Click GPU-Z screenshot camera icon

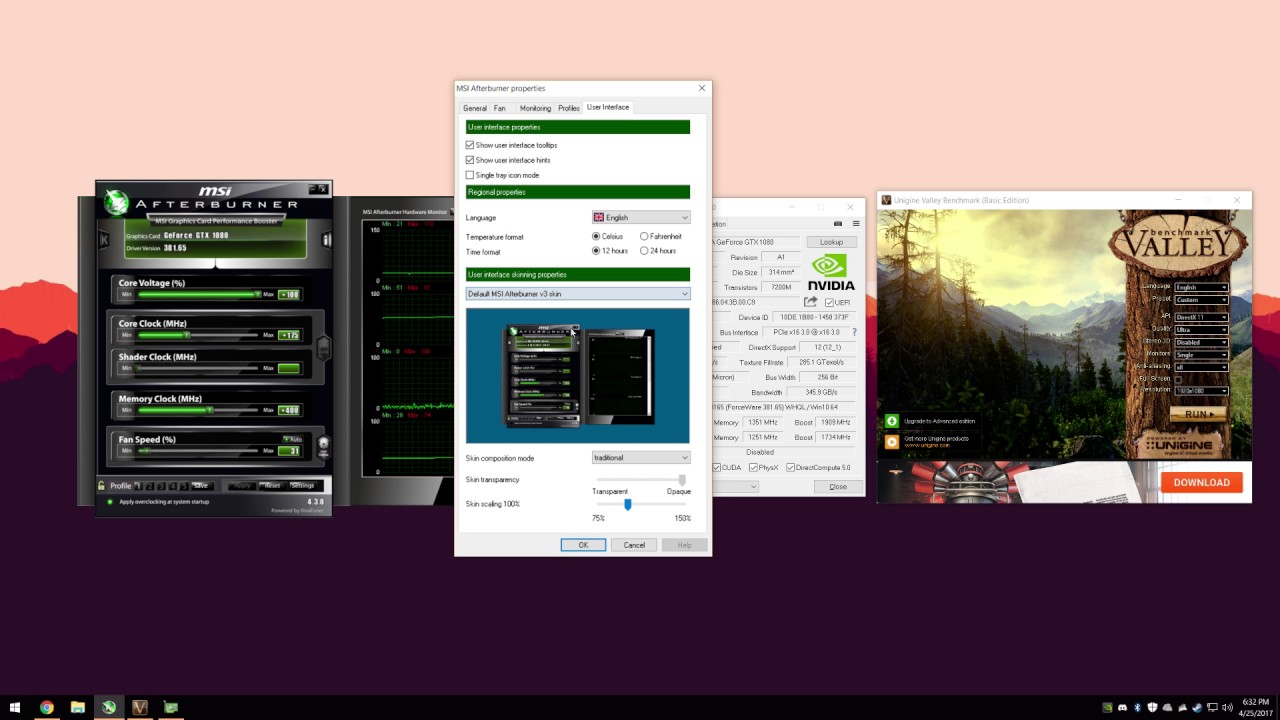point(838,224)
